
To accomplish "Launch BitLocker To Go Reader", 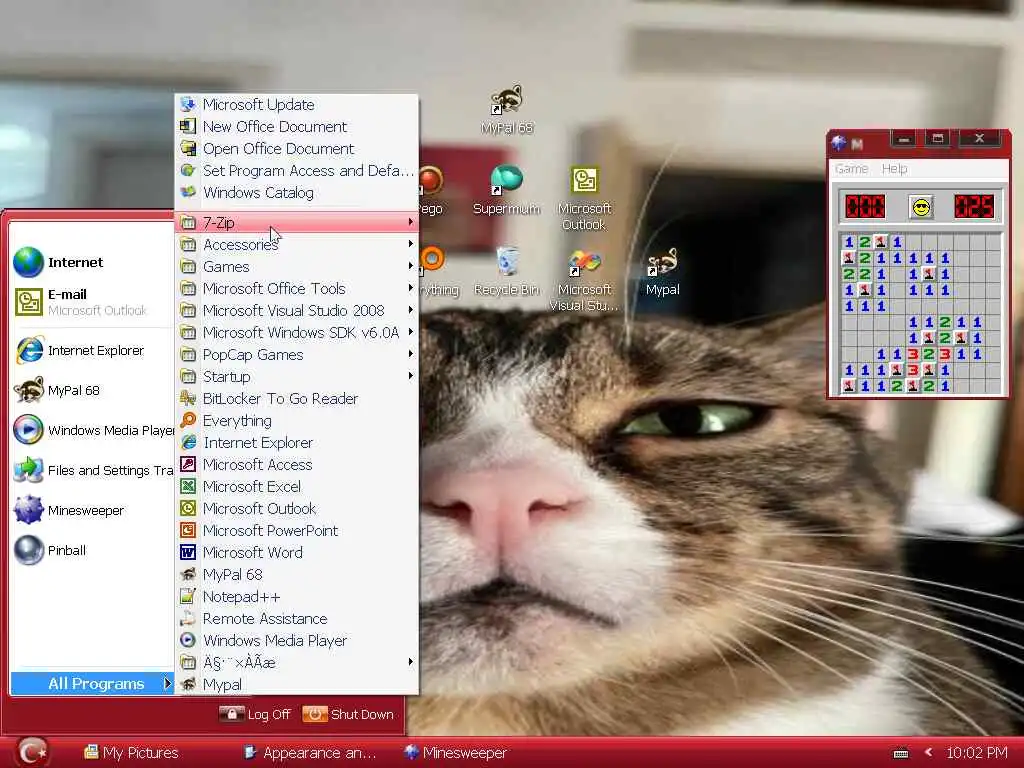I will coord(296,398).
